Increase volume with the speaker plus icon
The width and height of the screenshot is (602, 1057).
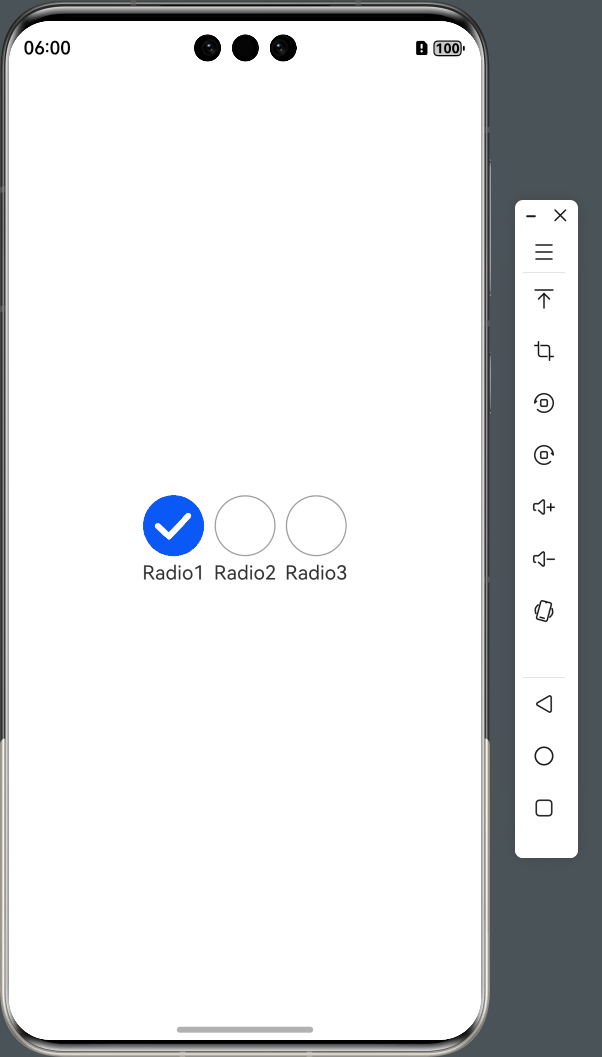[x=544, y=507]
